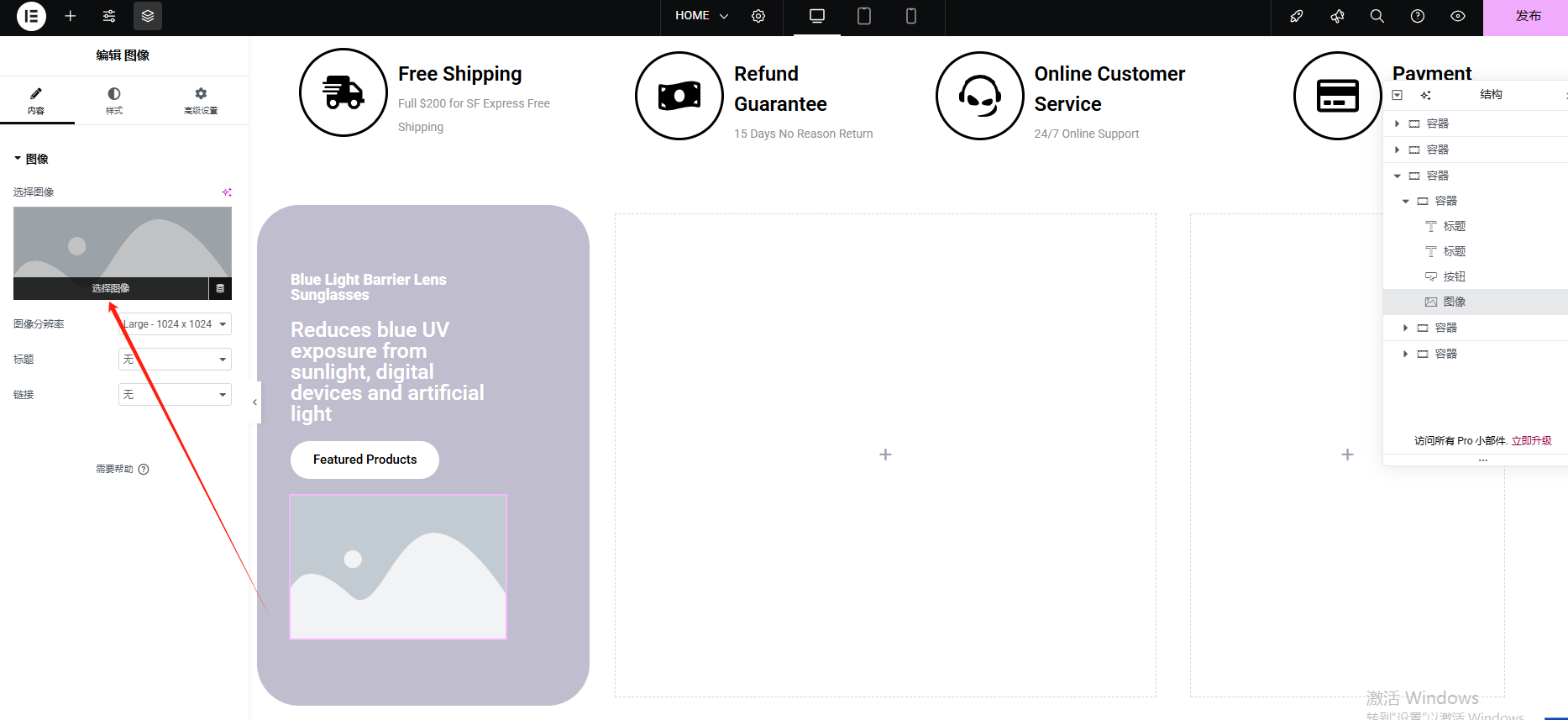Open site settings sliders icon
Viewport: 1568px width, 720px height.
(109, 16)
